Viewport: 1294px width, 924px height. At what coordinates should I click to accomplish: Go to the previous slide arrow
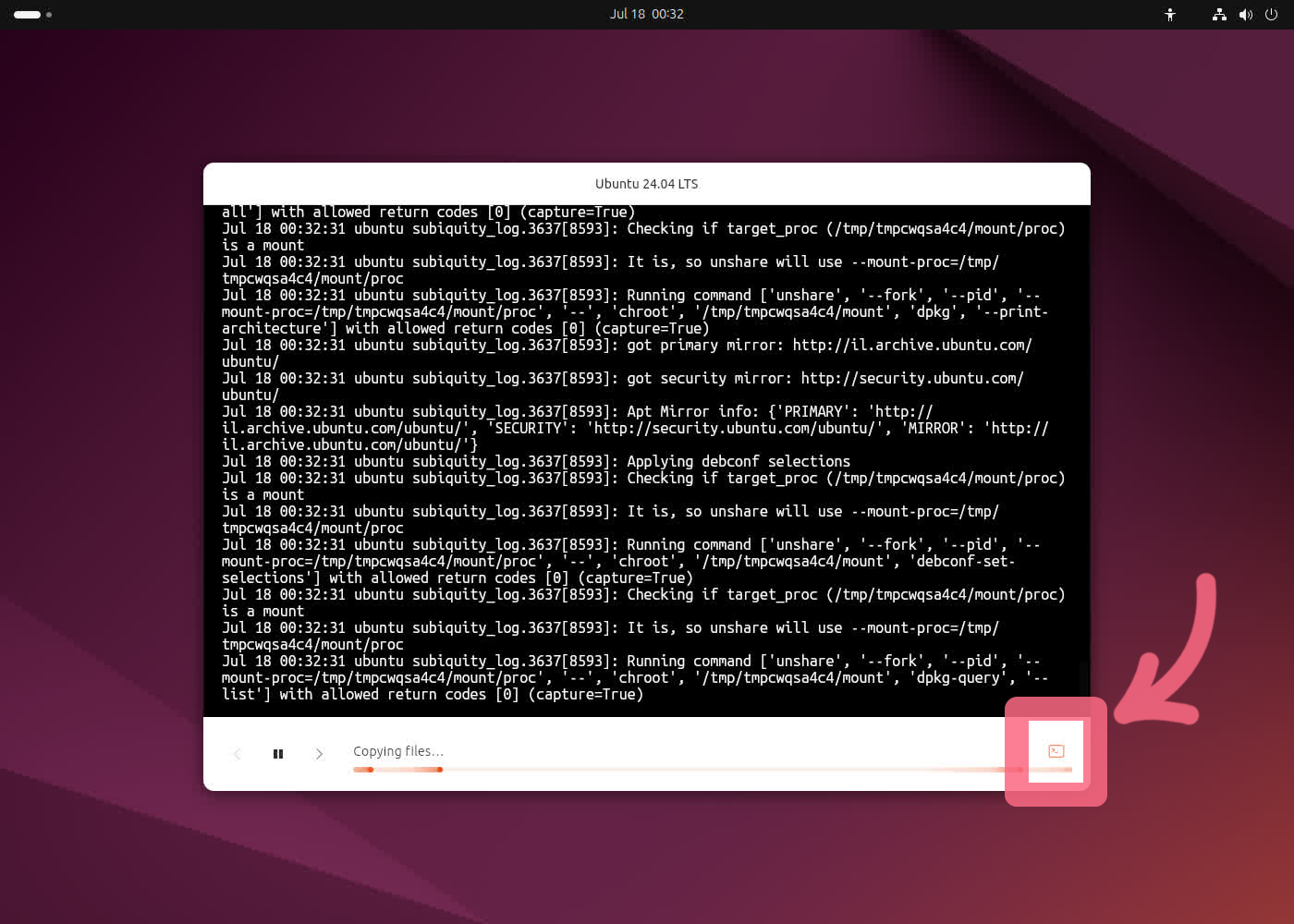click(x=238, y=754)
